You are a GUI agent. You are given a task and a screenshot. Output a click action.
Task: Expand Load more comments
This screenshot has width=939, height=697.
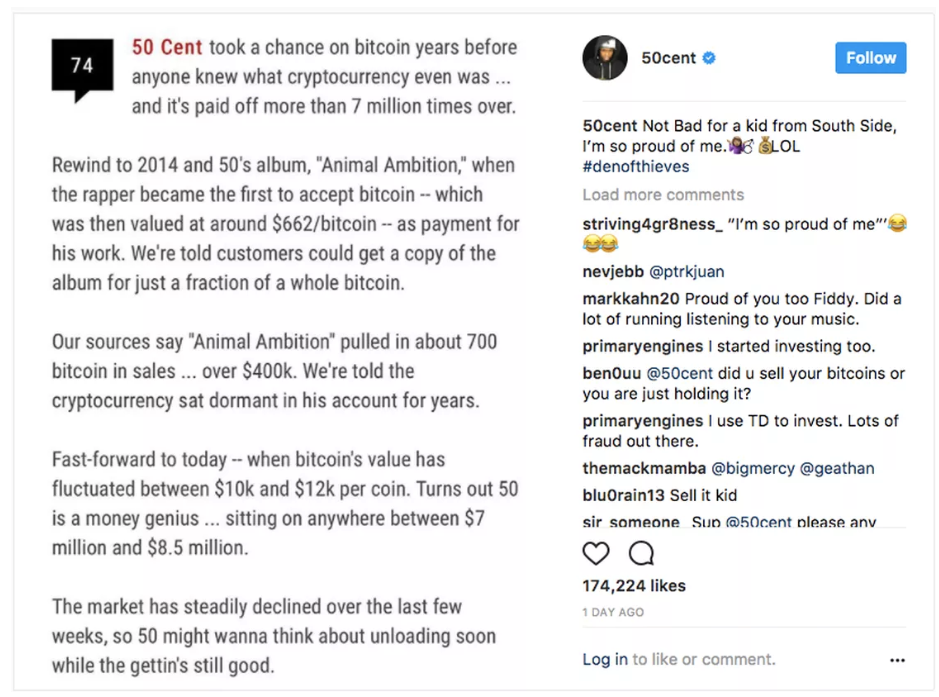(x=663, y=194)
